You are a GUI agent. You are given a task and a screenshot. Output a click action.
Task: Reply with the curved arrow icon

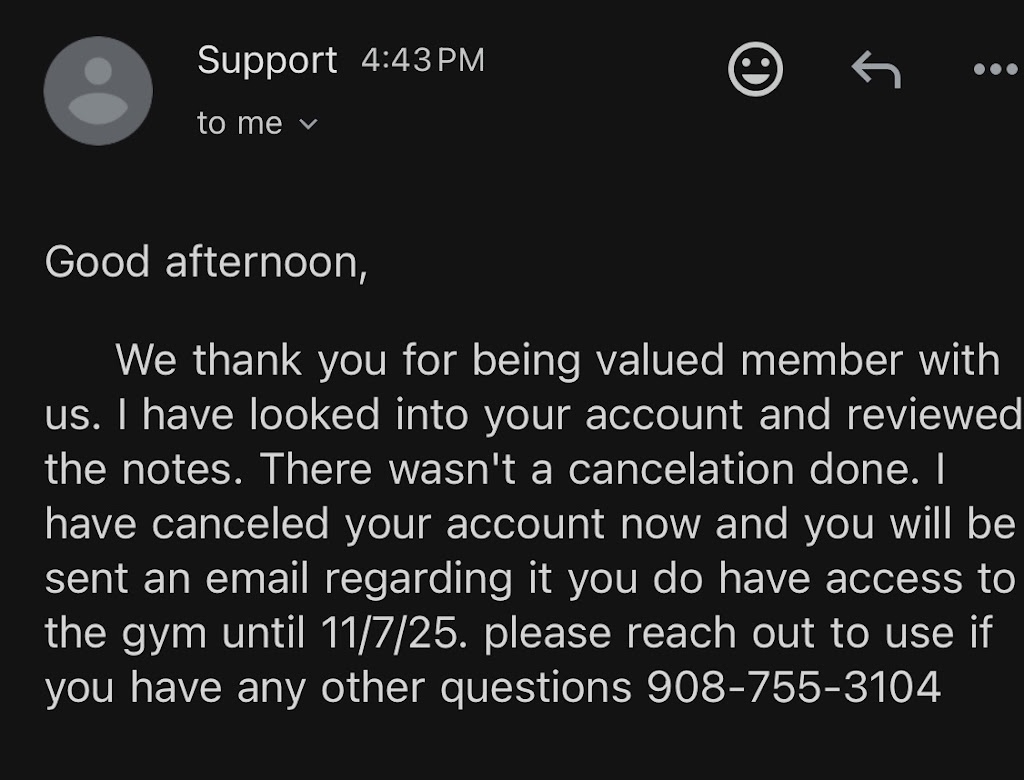pos(876,71)
